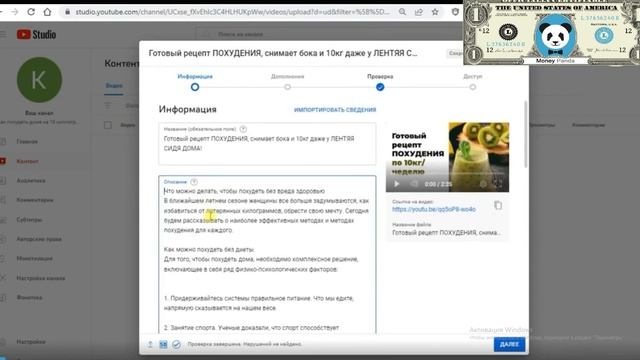Image resolution: width=640 pixels, height=360 pixels.
Task: Open the browser home page icon
Action: [x=47, y=12]
